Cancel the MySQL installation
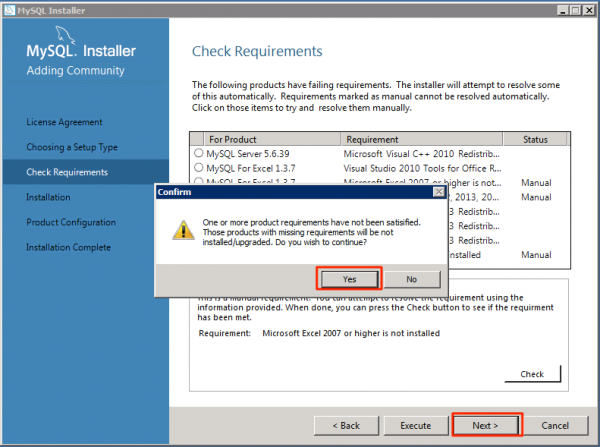600x447 pixels. [x=555, y=425]
